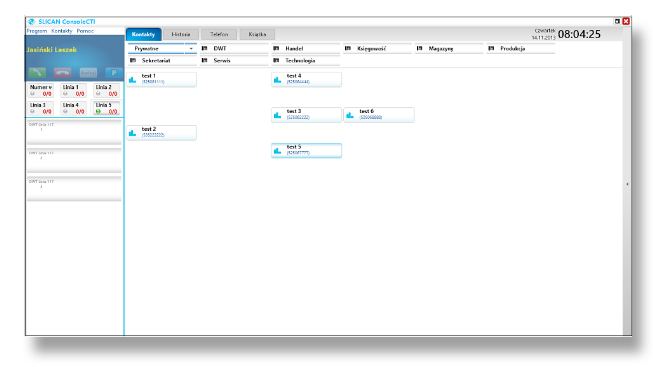Screen dimensions: 653x367
Task: Select the Technologia group label
Action: point(300,60)
